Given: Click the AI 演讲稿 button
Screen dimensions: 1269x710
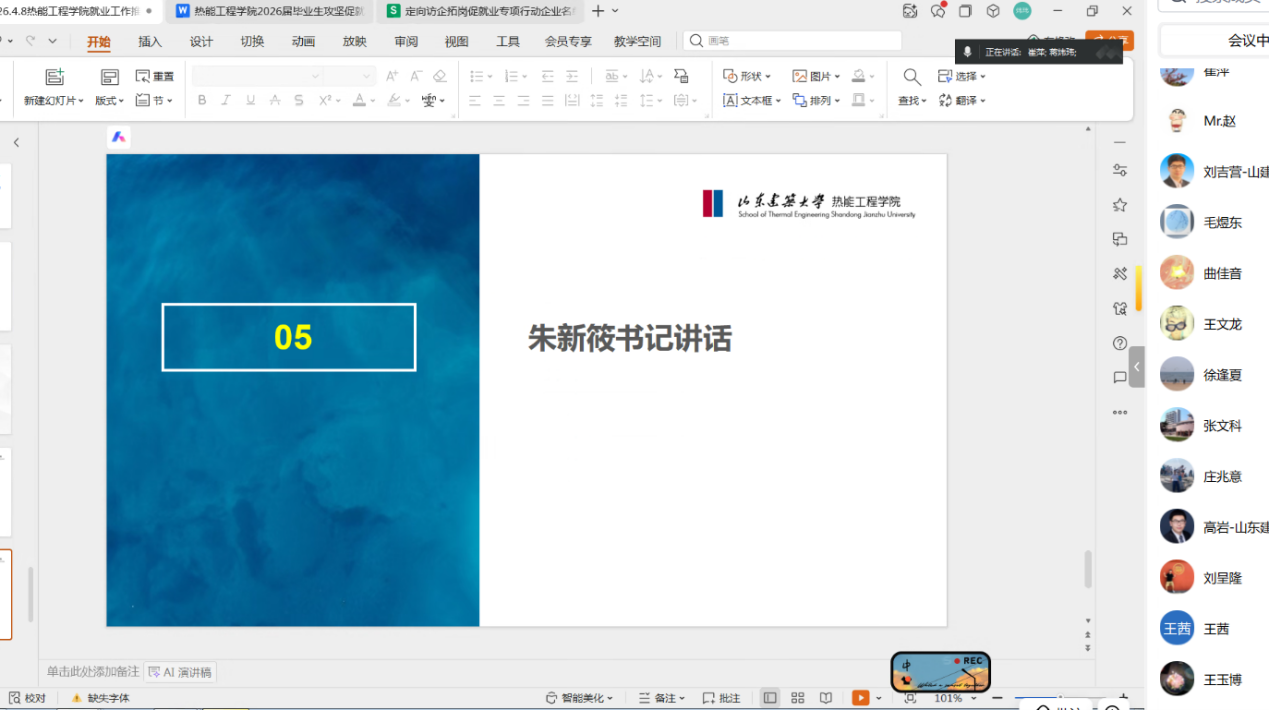Looking at the screenshot, I should [181, 672].
